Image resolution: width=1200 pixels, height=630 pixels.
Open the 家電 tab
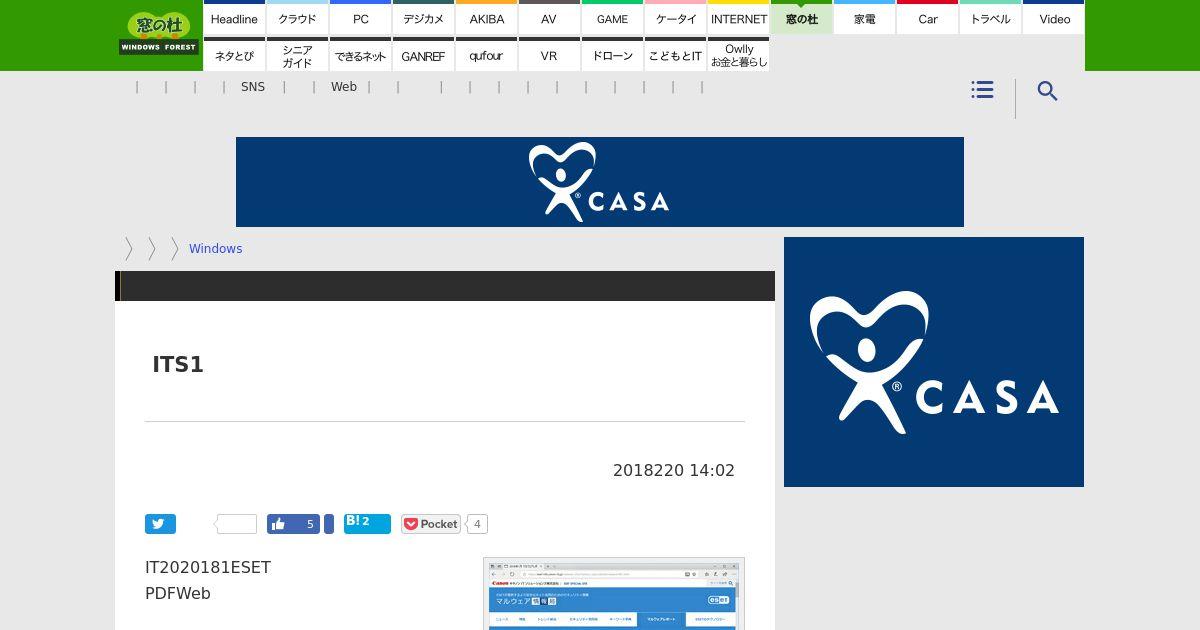click(x=864, y=18)
